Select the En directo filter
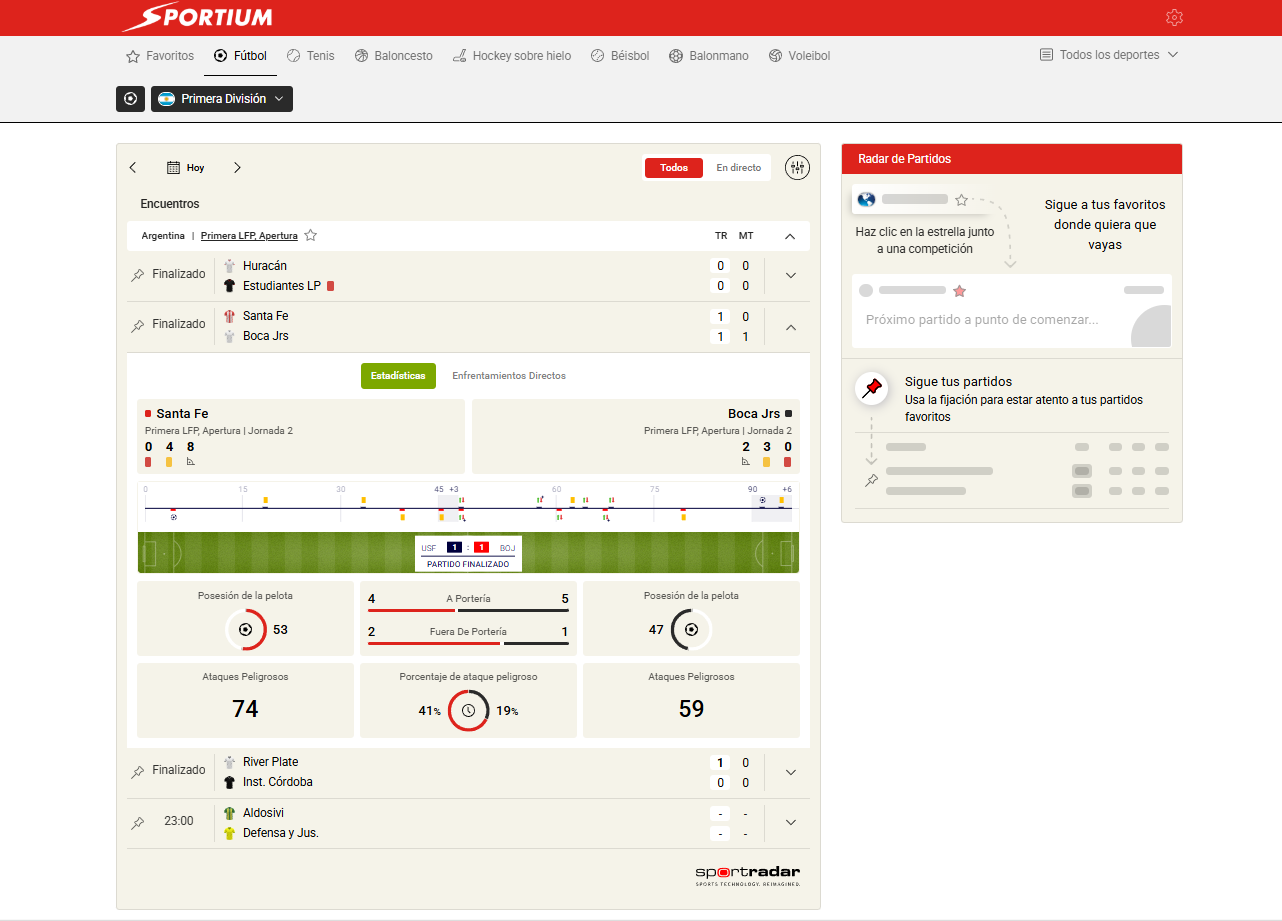Viewport: 1282px width, 921px height. click(x=738, y=168)
